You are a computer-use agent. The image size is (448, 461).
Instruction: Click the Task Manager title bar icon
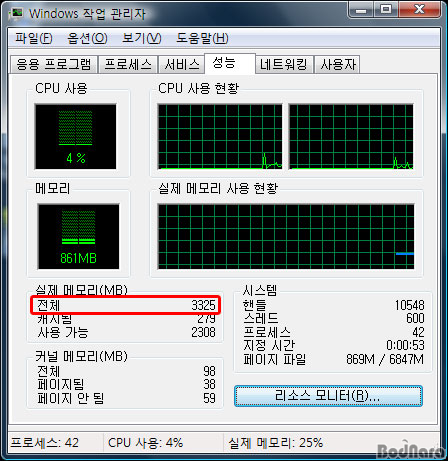17,13
